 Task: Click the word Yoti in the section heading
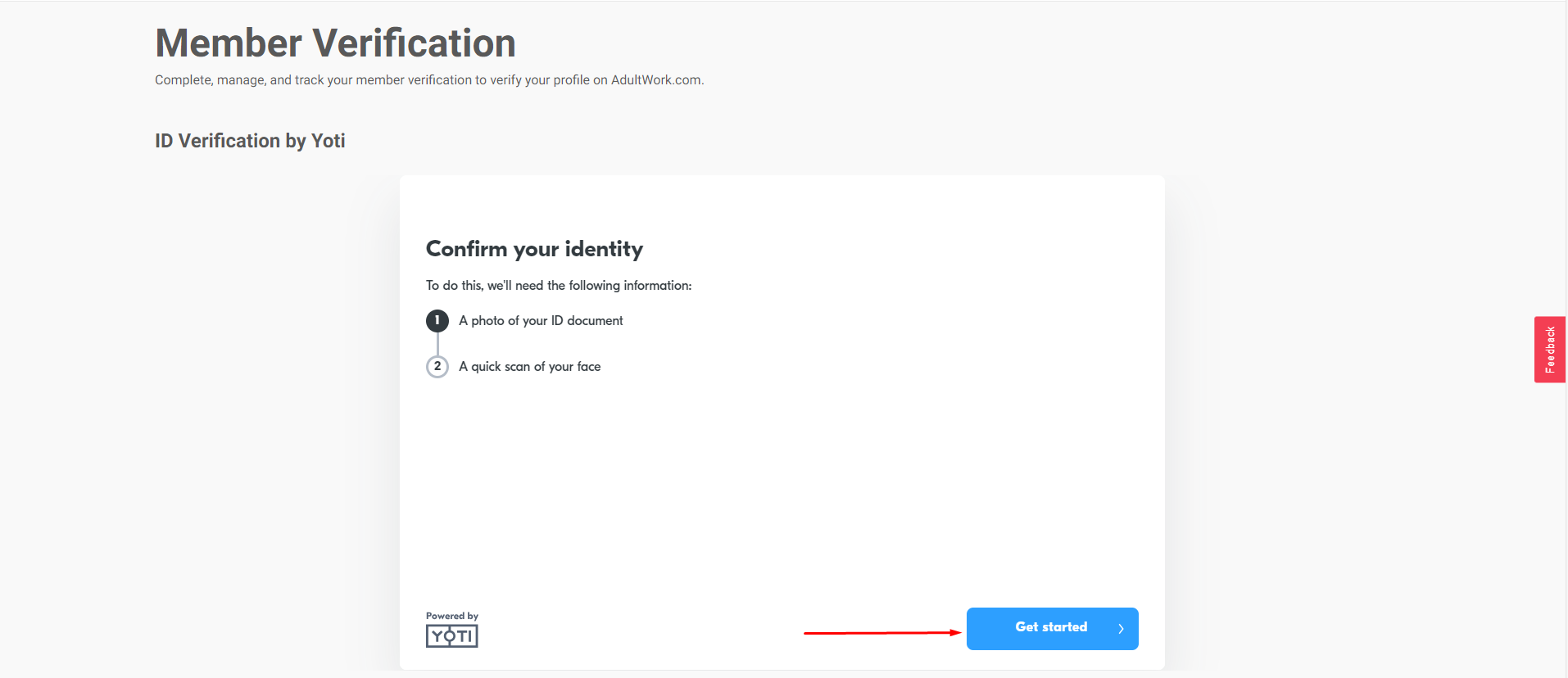[x=329, y=141]
